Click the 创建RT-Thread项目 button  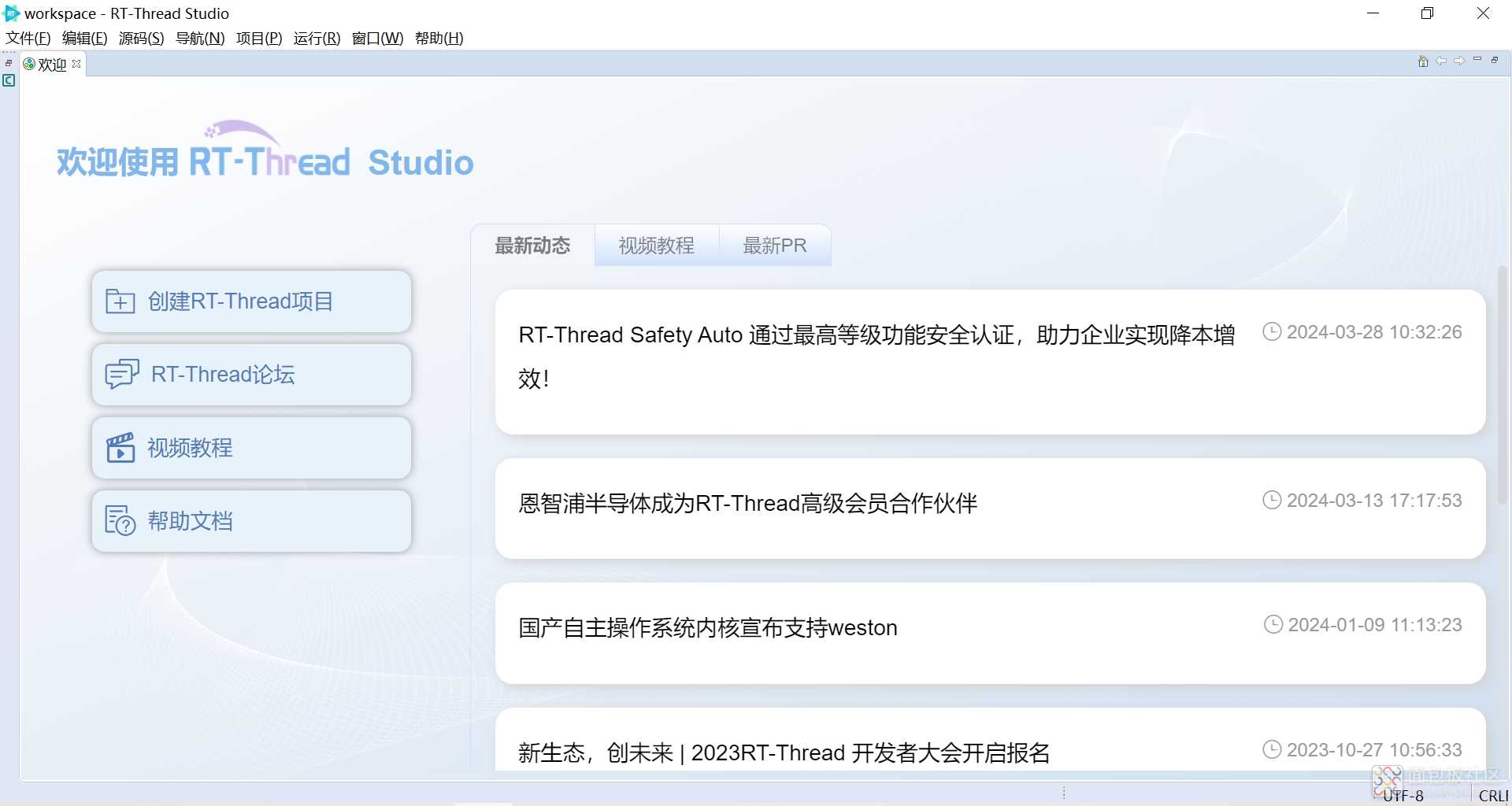tap(251, 301)
